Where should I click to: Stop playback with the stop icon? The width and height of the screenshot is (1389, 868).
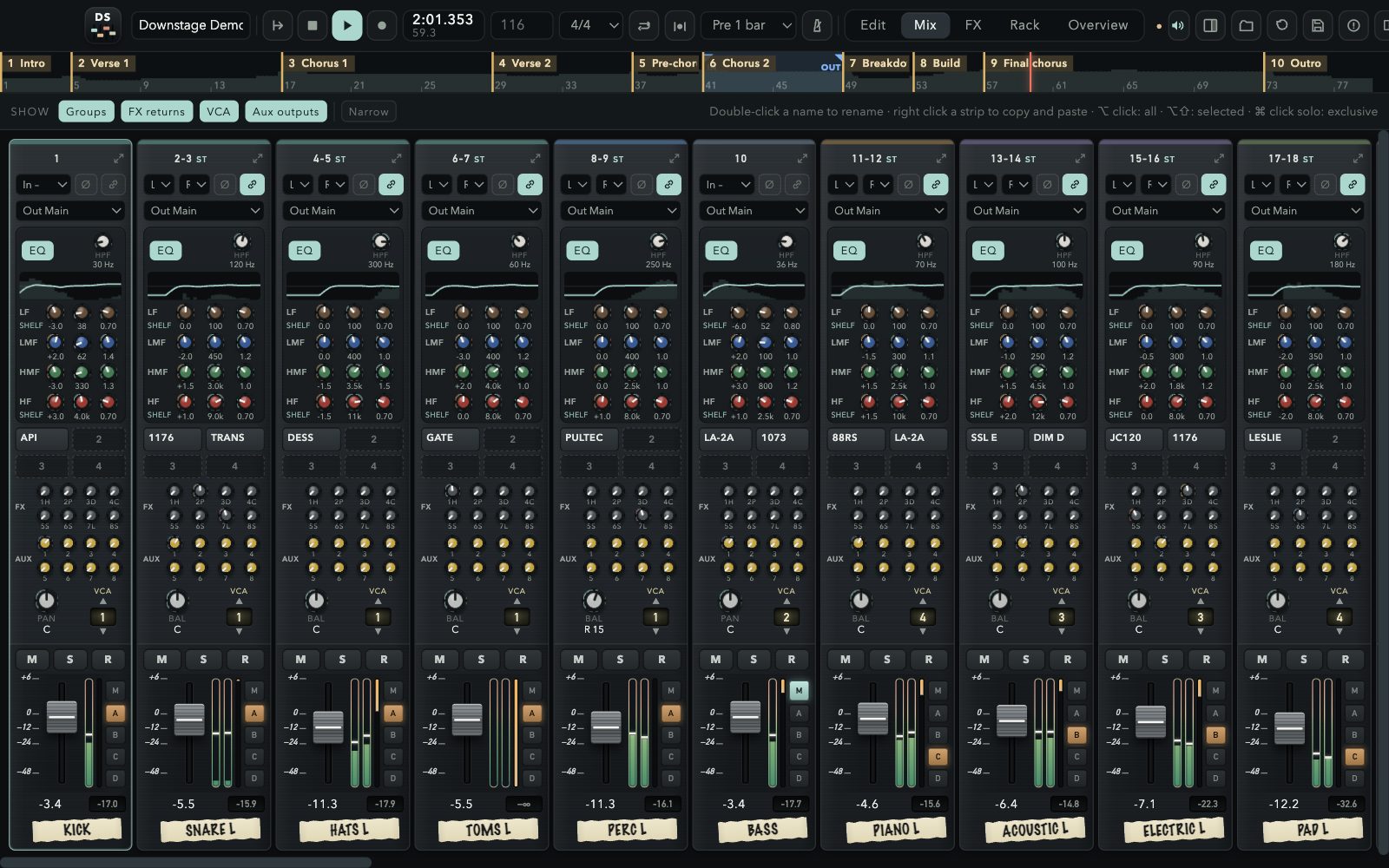pos(313,25)
